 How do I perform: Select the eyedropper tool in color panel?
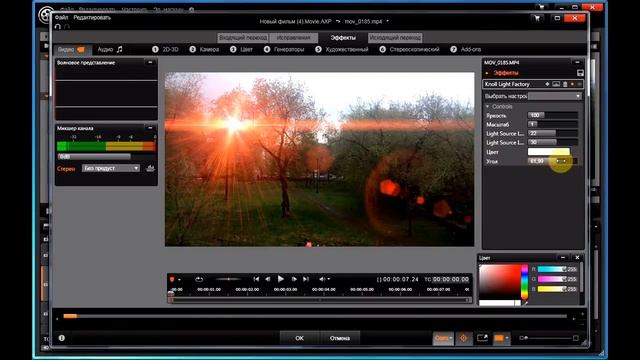click(x=525, y=303)
